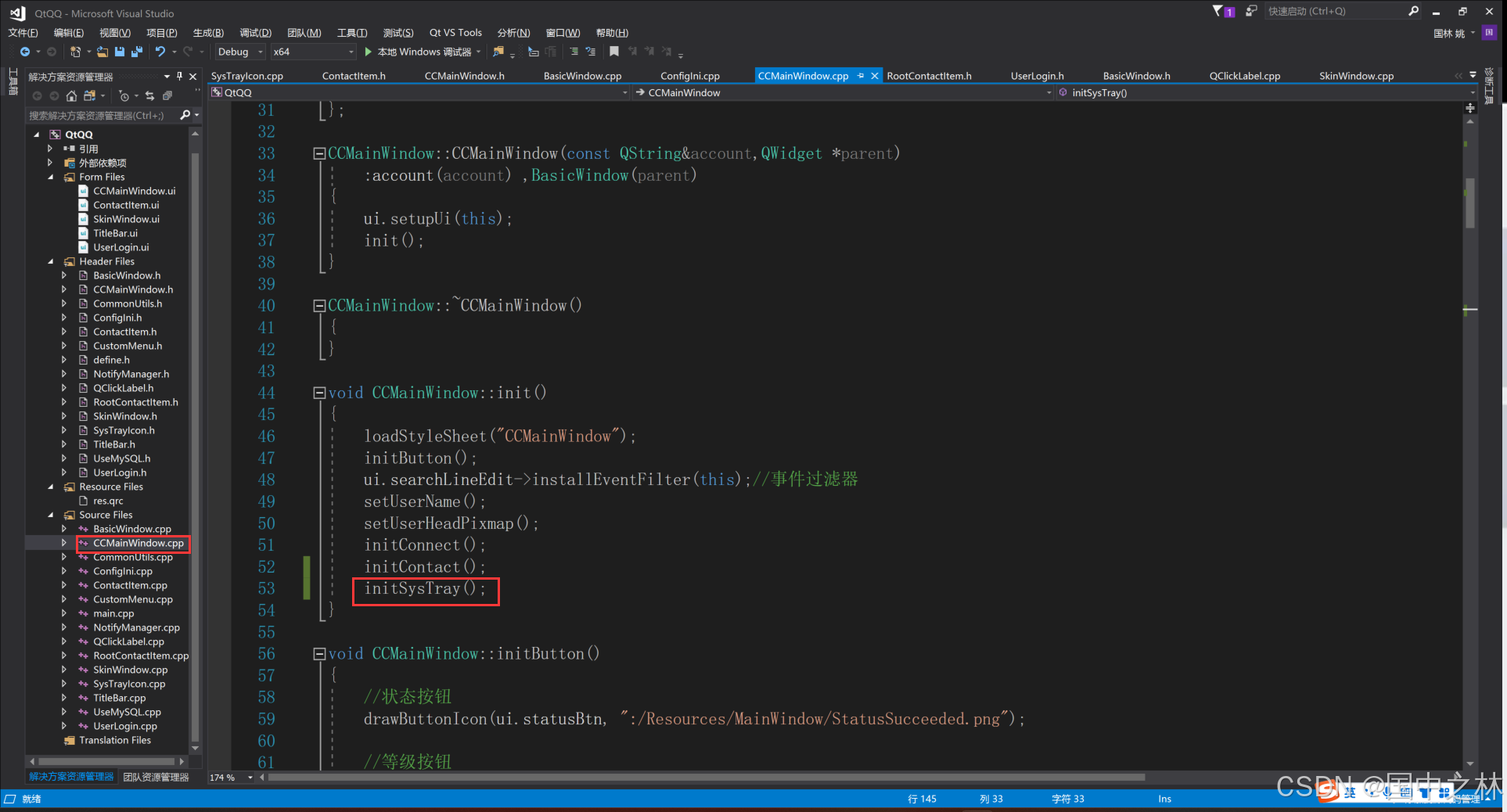Open the 调试(D) menu
Image resolution: width=1507 pixels, height=812 pixels.
click(255, 33)
